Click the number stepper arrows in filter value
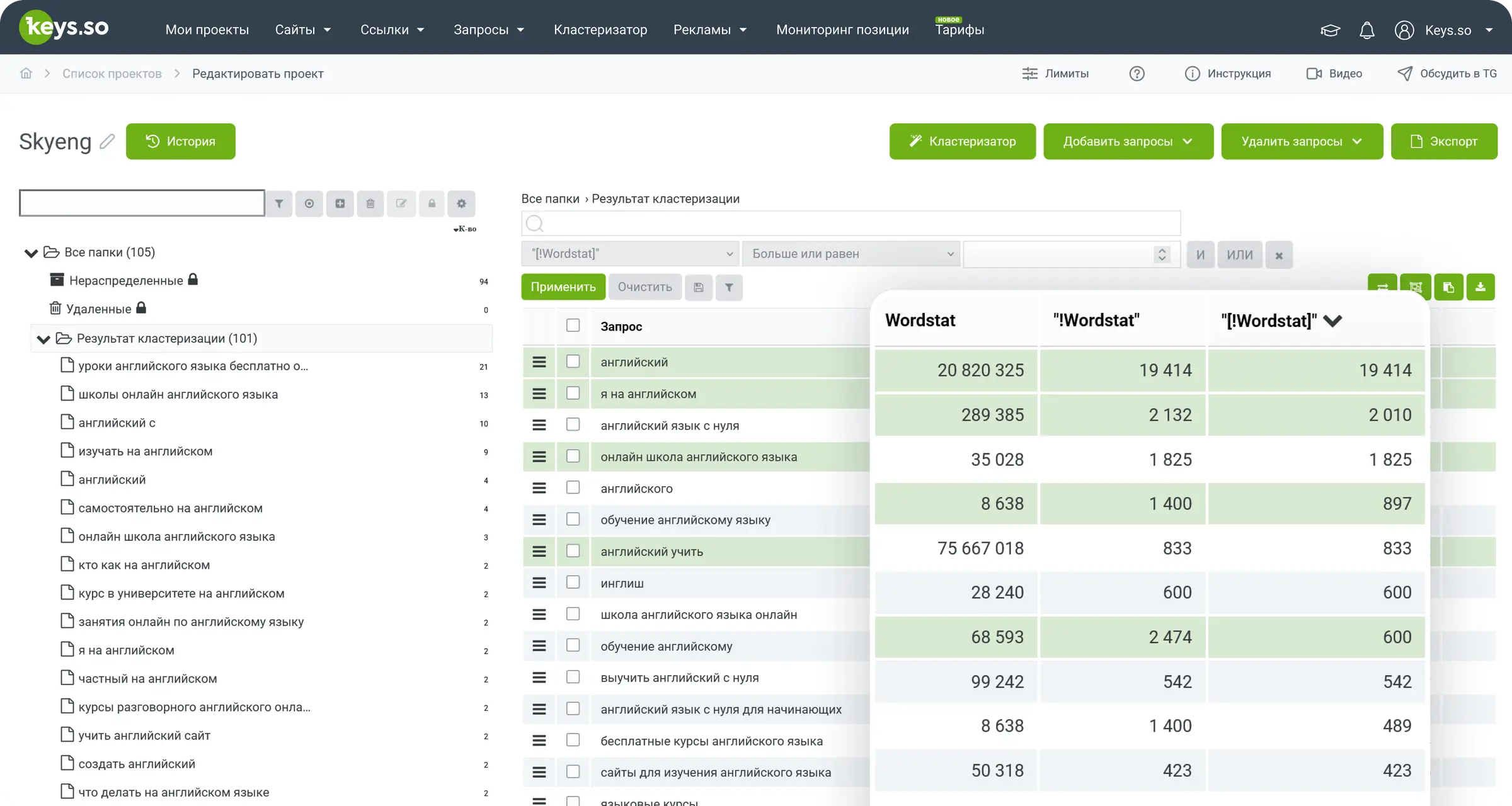Screen dimensions: 1512x806 pos(1162,254)
